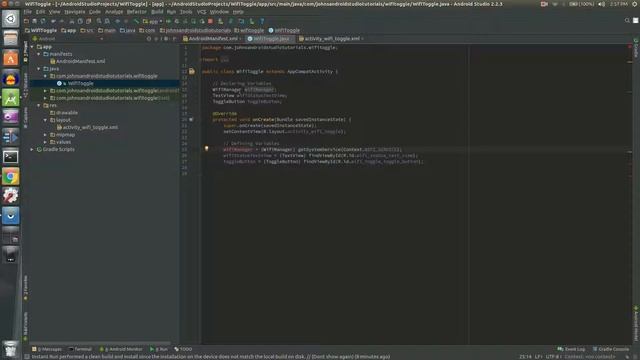The height and width of the screenshot is (360, 640).
Task: Open the Android Monitor tool window button
Action: point(121,349)
